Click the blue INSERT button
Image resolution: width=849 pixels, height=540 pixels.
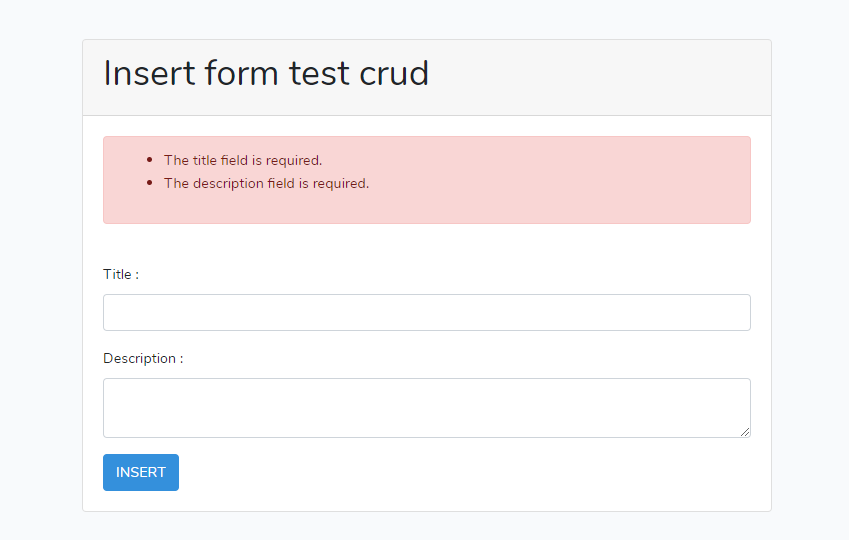(x=141, y=472)
